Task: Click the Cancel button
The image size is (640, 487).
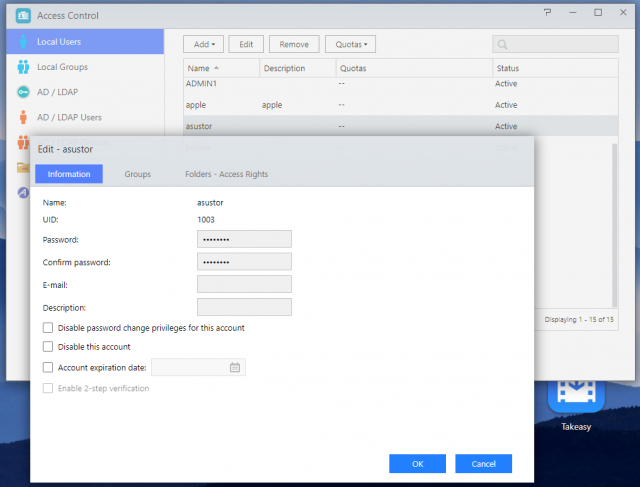Action: click(483, 463)
